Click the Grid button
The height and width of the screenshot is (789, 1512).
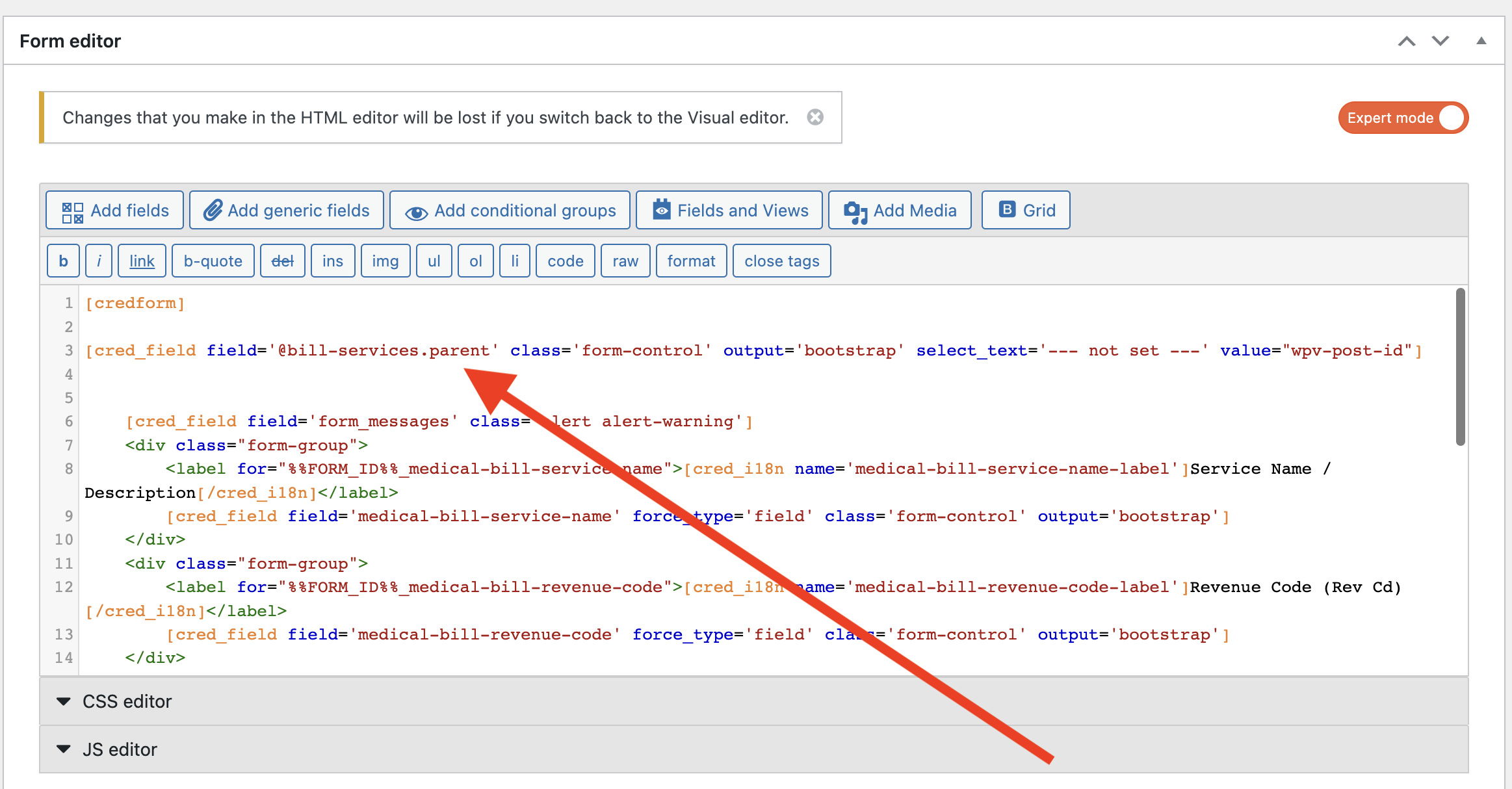(1026, 210)
